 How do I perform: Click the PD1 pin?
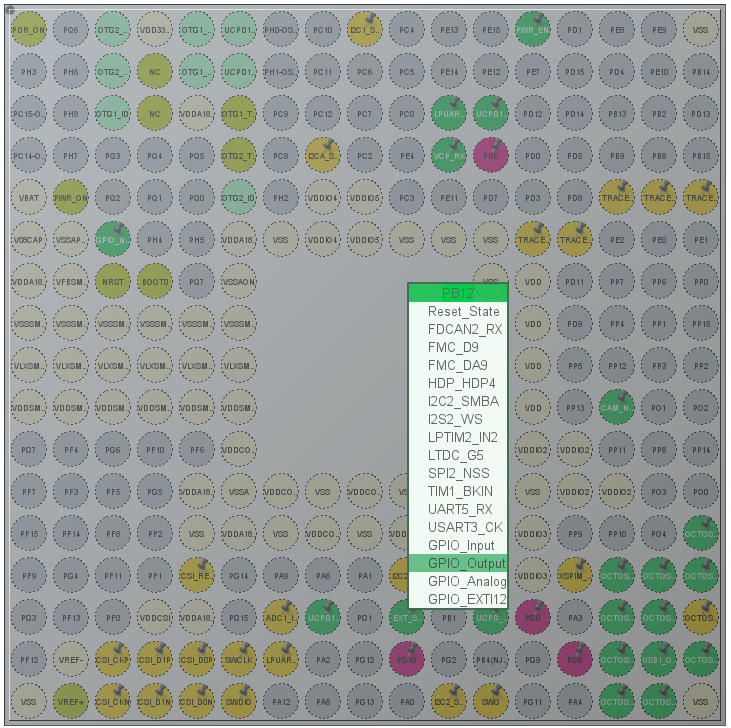point(575,30)
